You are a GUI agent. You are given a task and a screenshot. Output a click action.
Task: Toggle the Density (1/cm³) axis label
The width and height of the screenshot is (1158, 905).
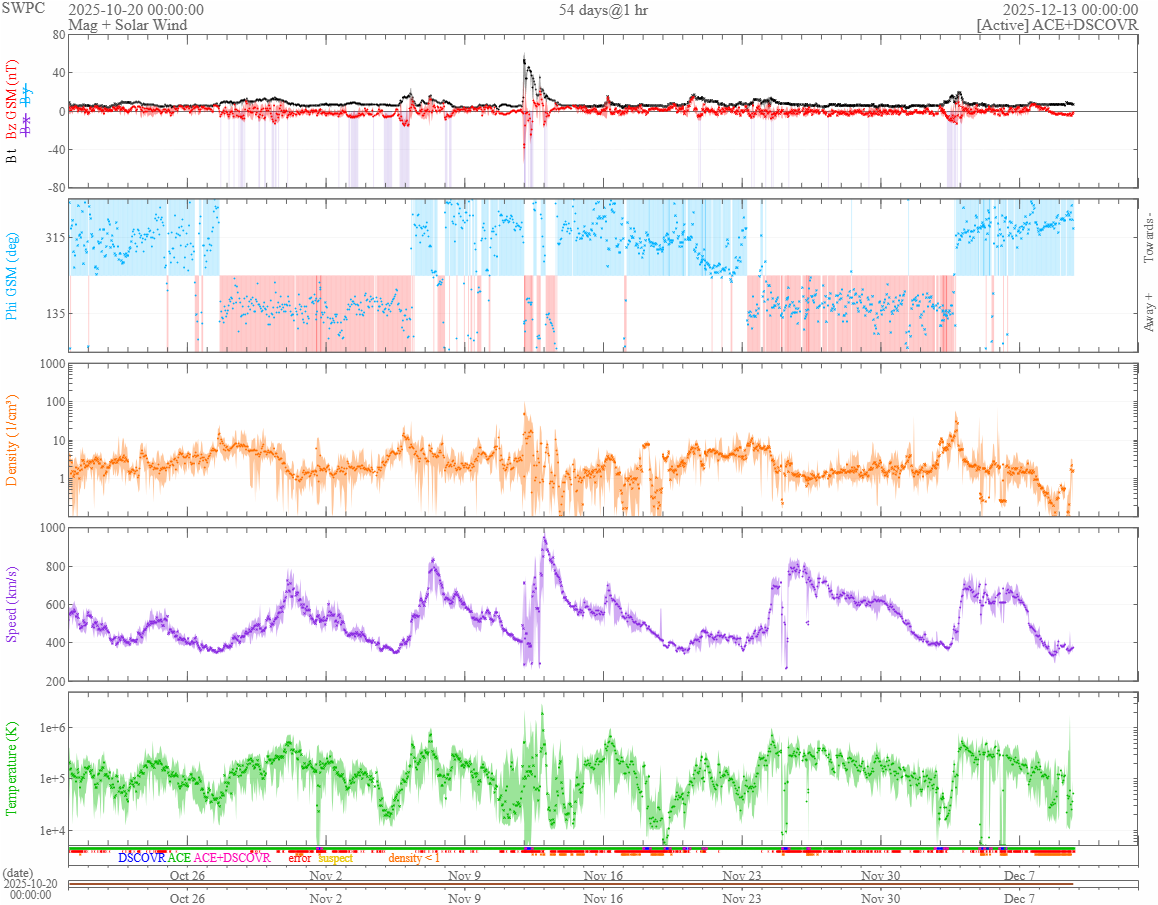click(11, 440)
